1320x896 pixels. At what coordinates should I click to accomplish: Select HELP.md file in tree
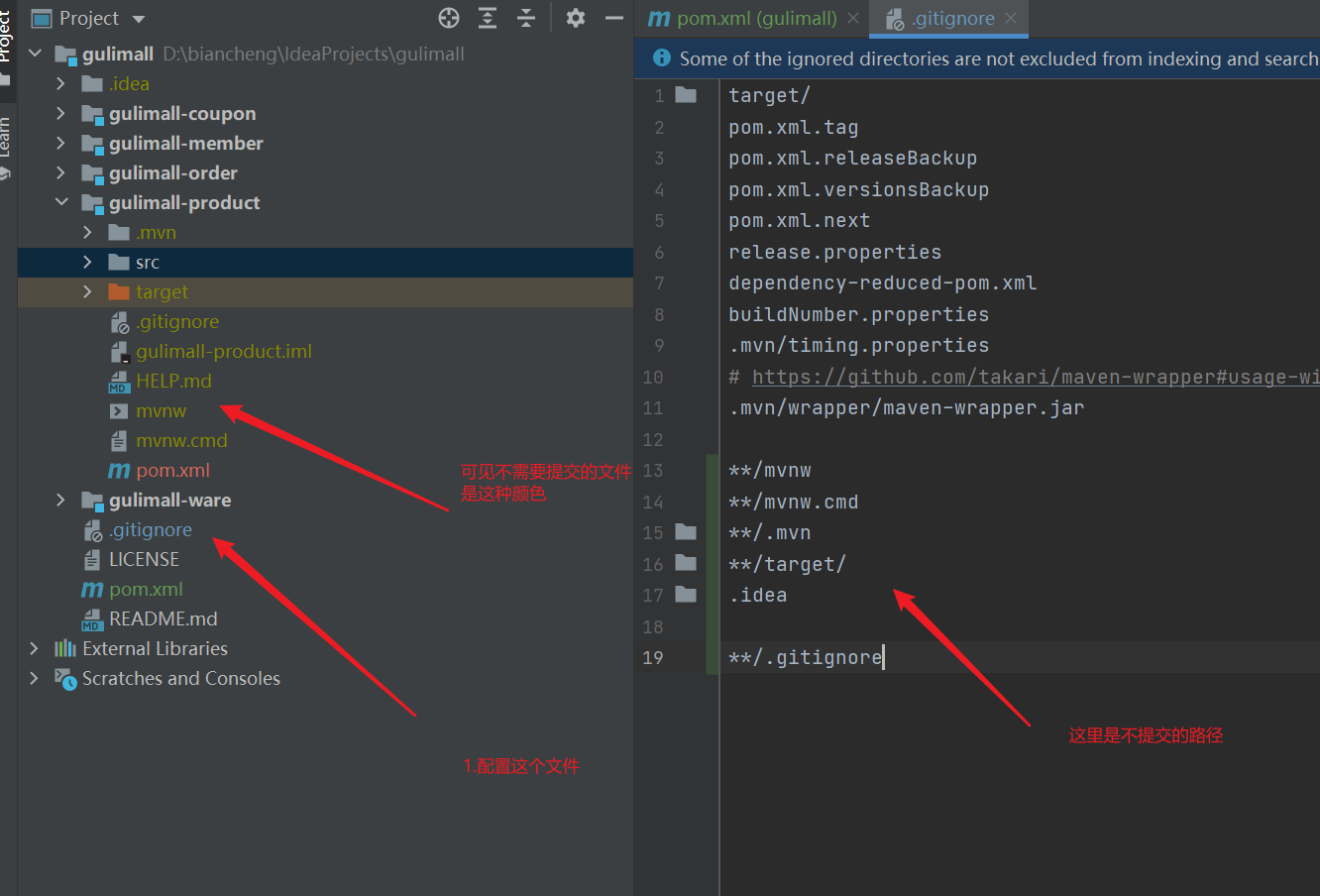pyautogui.click(x=173, y=381)
